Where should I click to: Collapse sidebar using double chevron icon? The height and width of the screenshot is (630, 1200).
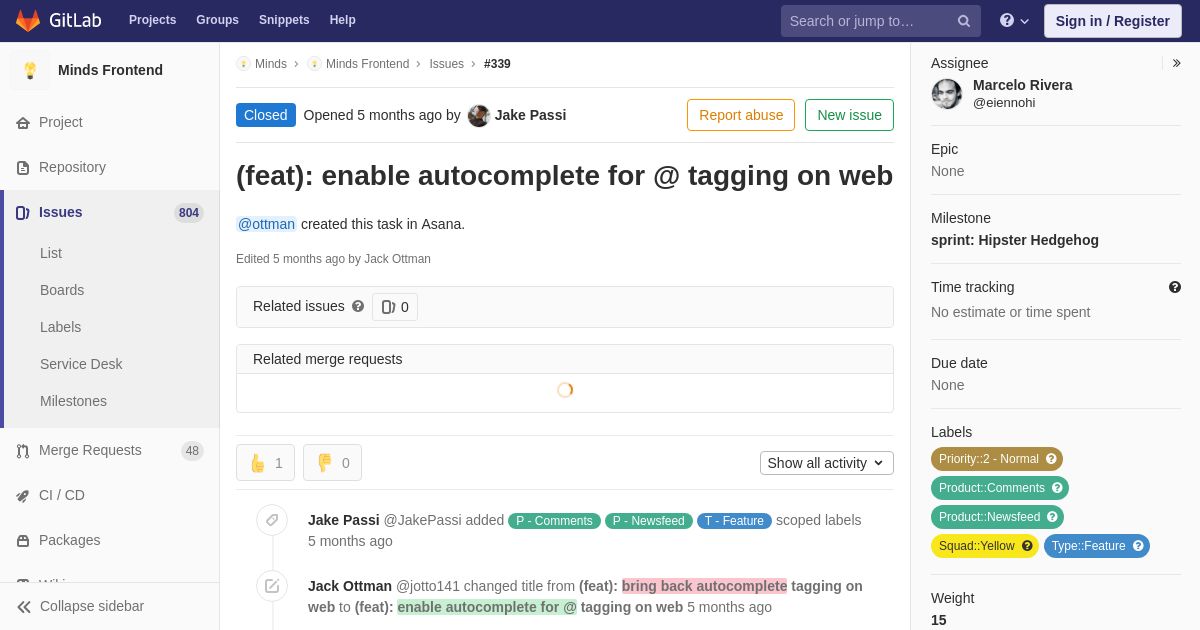[24, 607]
